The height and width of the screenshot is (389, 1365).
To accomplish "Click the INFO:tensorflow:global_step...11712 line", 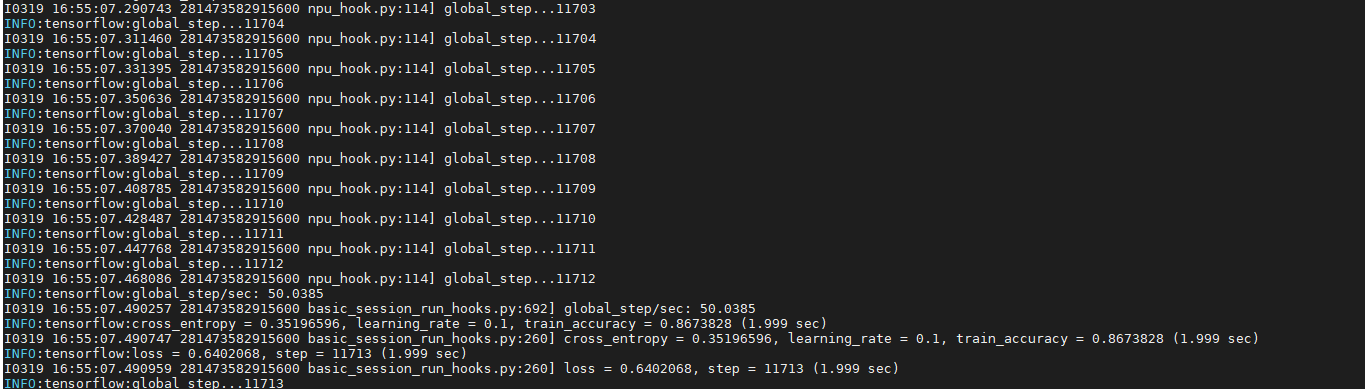I will (144, 264).
